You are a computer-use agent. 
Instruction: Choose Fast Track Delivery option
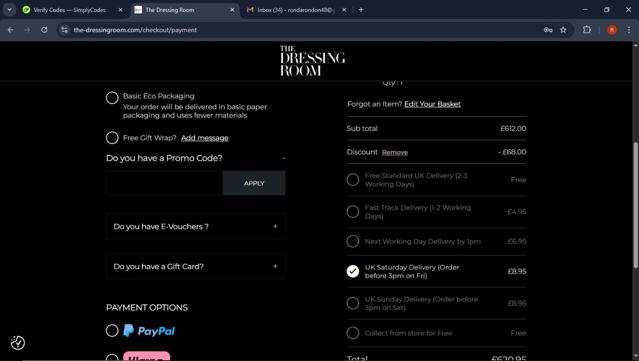[353, 211]
